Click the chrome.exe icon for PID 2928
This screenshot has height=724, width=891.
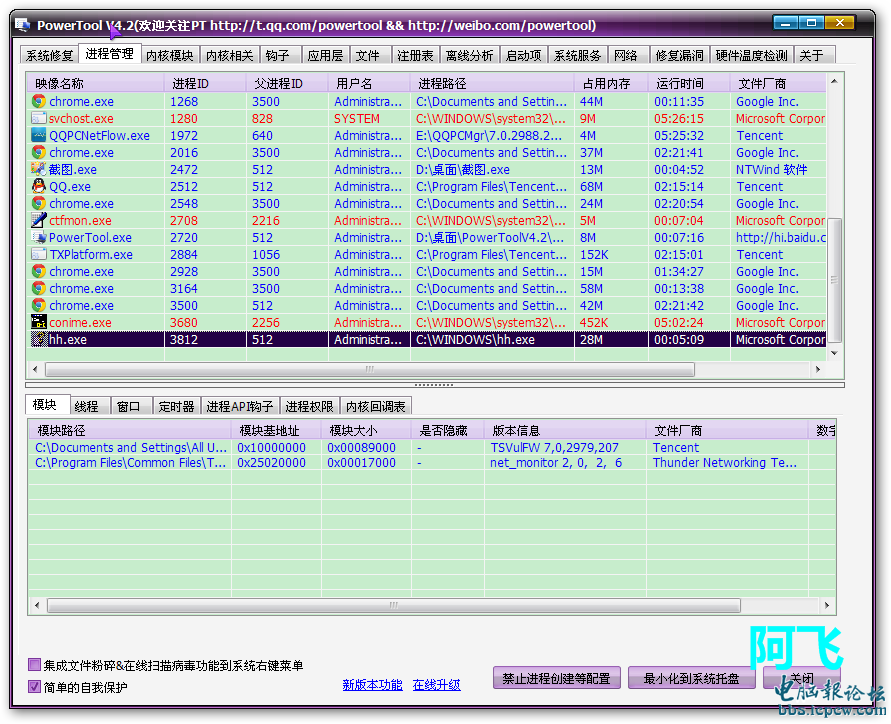pos(39,272)
